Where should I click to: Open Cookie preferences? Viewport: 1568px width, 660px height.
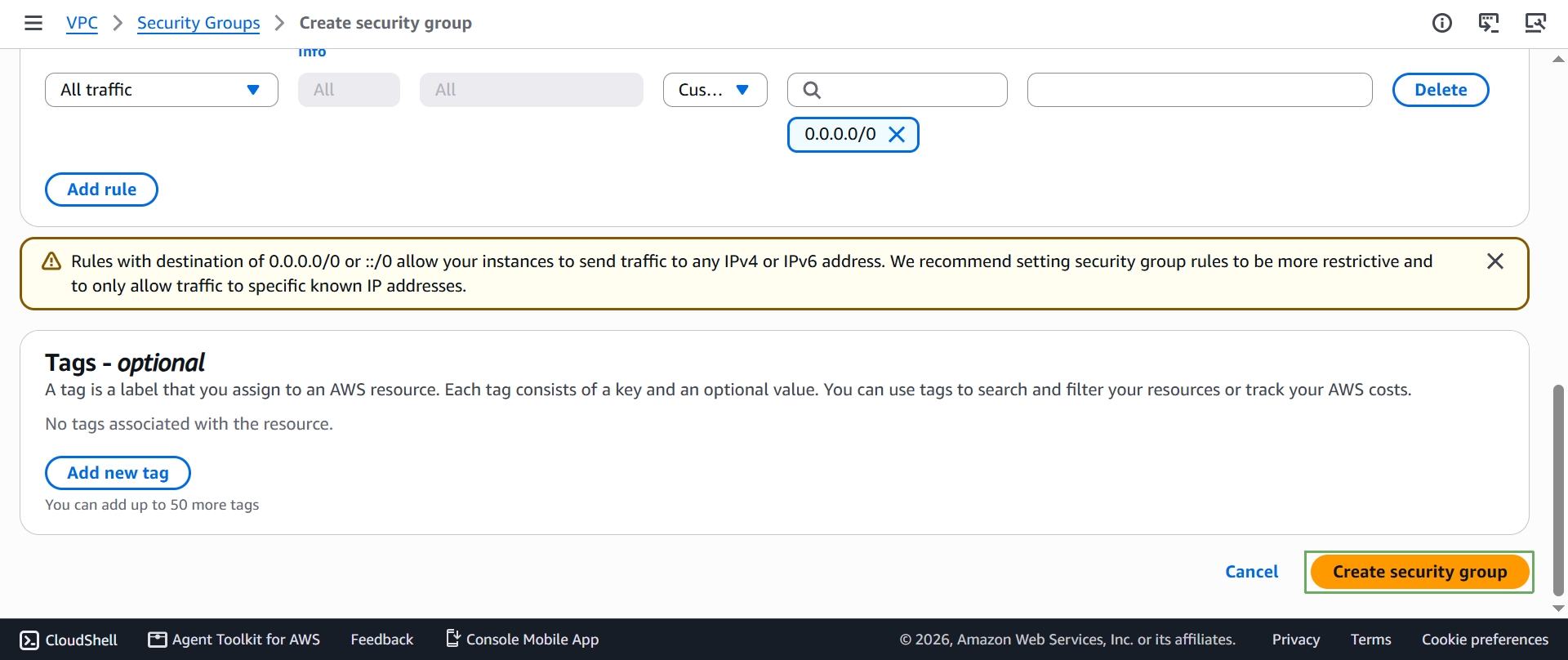coord(1485,640)
